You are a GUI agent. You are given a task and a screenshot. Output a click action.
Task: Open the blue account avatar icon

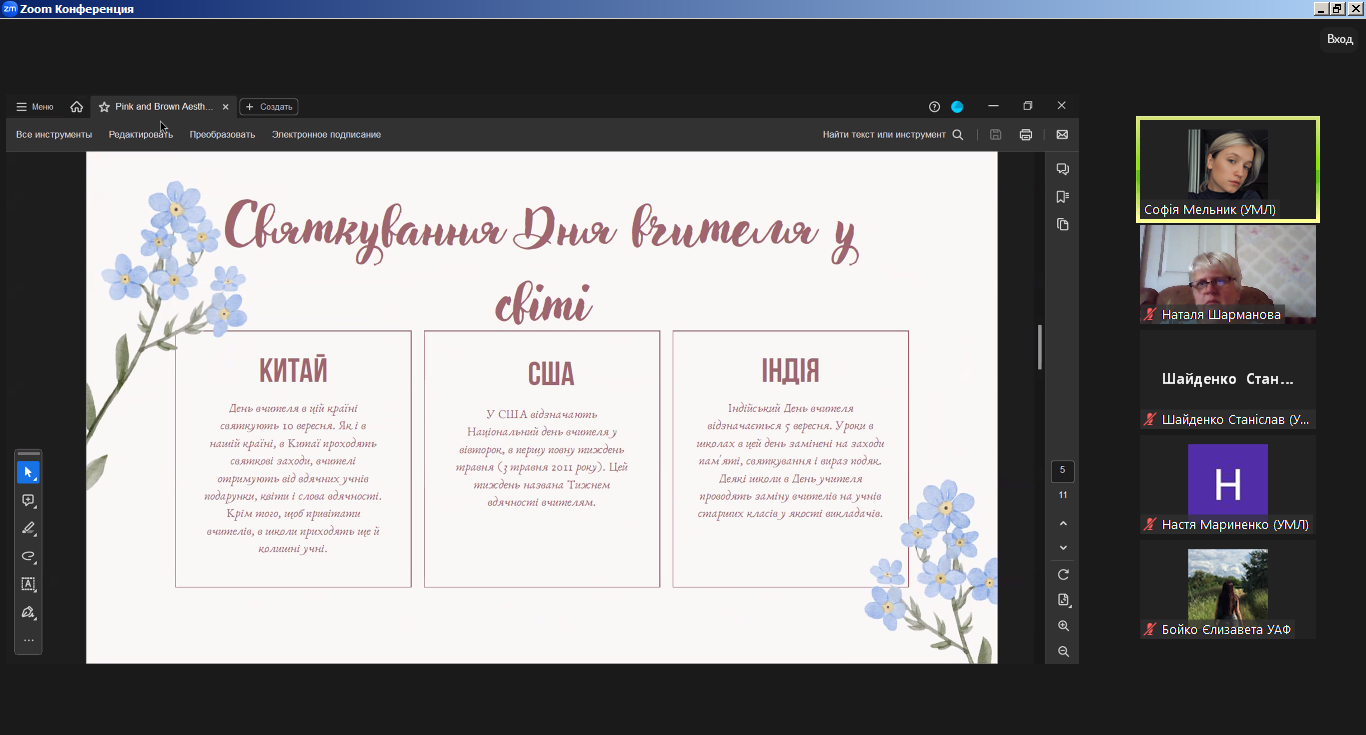point(957,106)
